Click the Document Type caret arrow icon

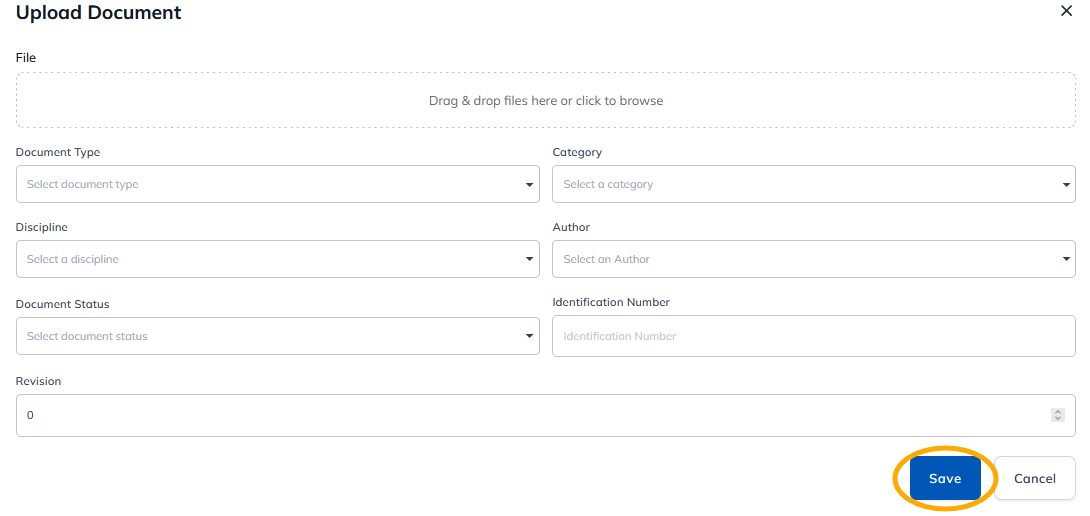pos(529,185)
